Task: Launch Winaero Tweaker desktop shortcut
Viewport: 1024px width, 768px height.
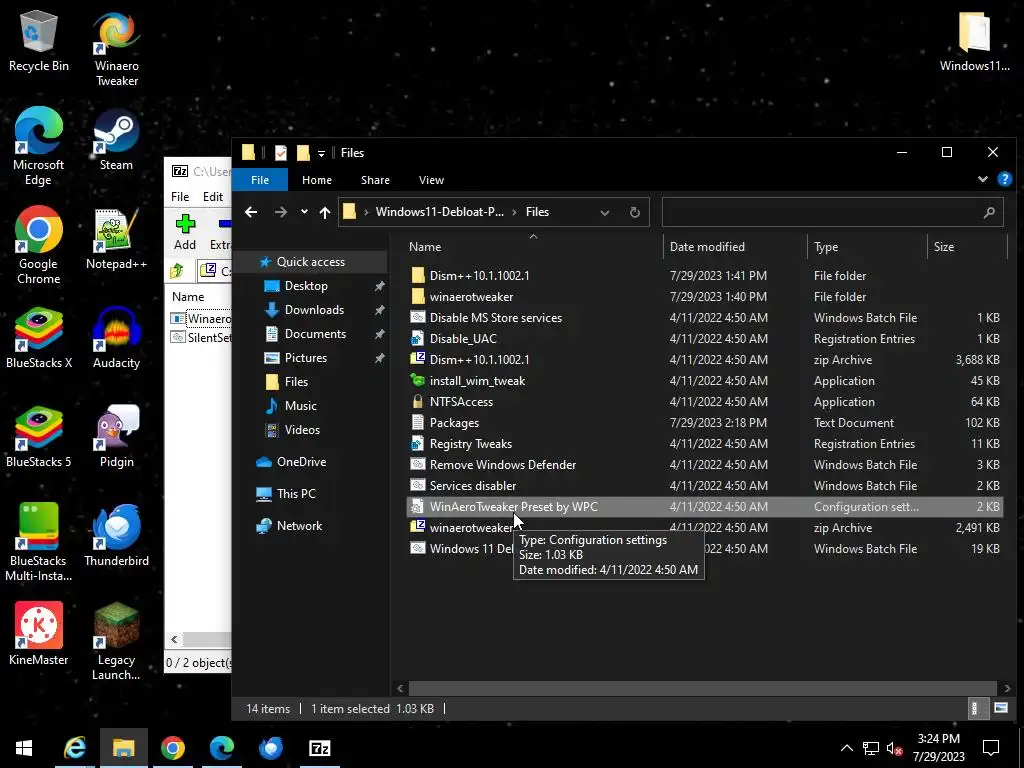Action: 116,49
